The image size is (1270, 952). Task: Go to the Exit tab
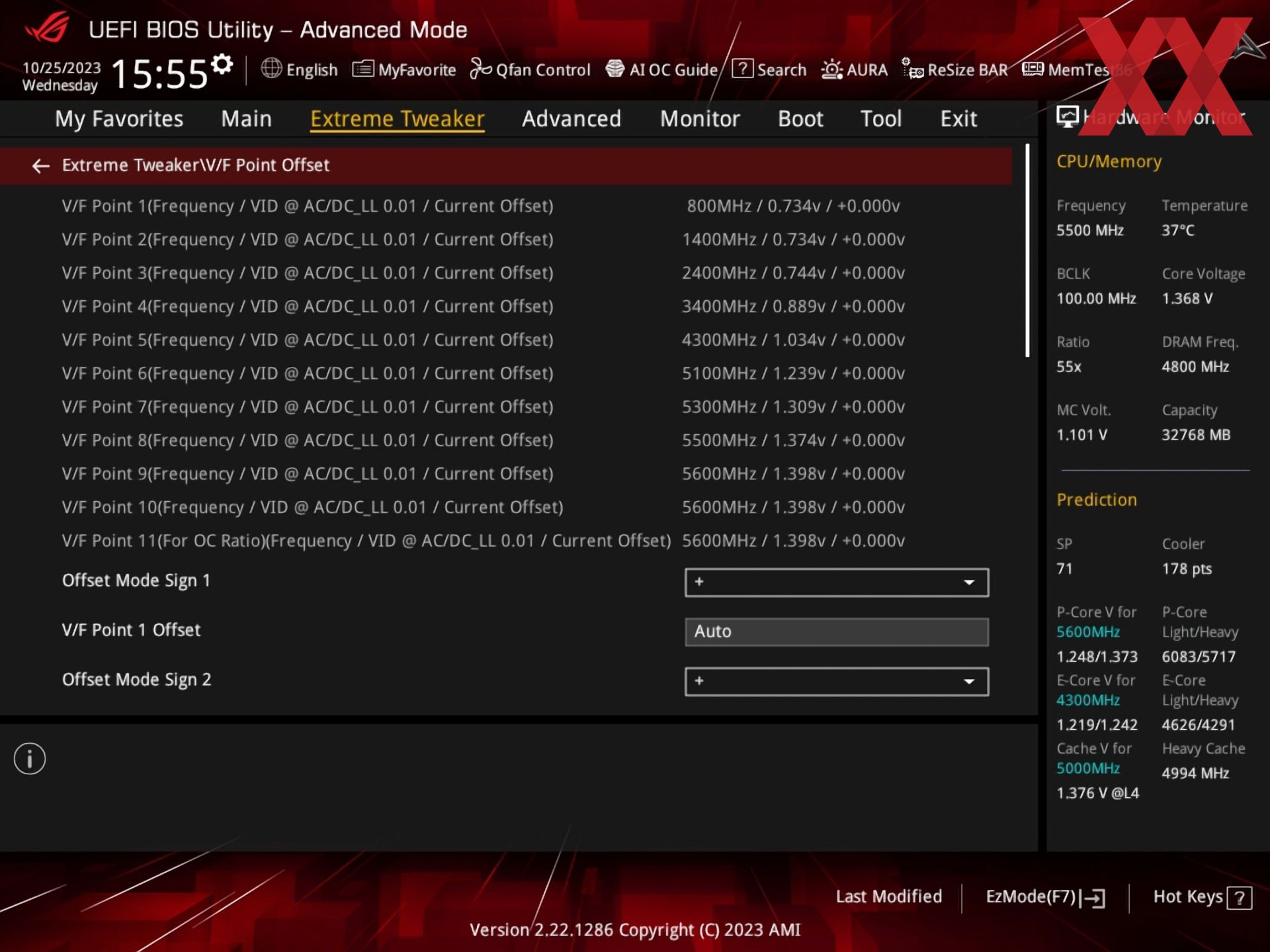tap(958, 119)
